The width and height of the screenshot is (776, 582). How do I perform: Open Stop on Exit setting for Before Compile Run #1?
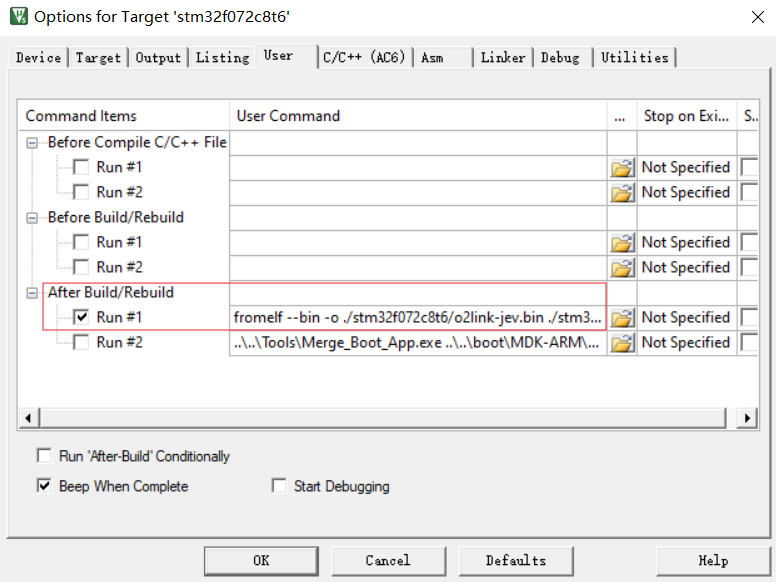686,168
